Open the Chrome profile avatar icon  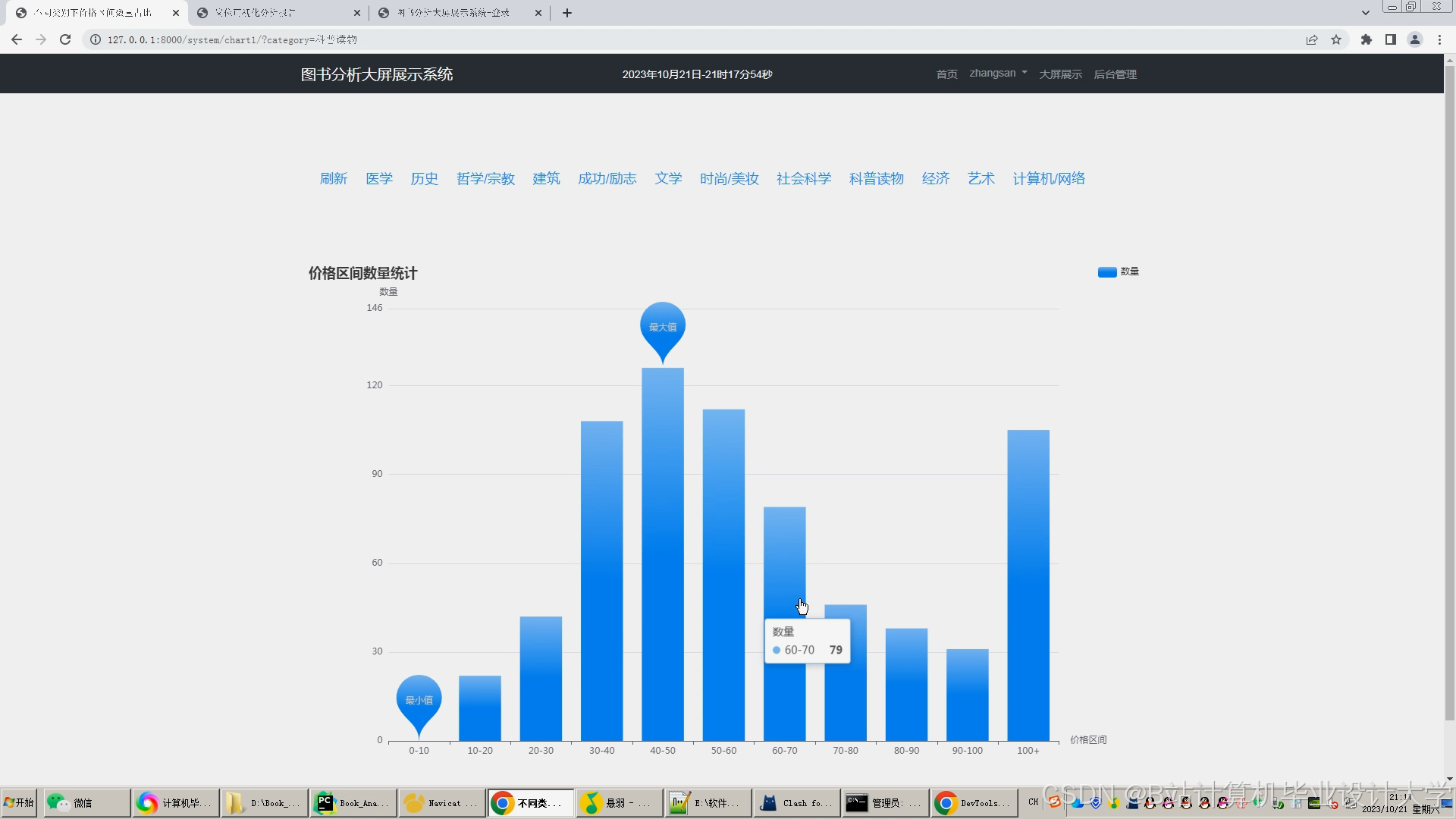pyautogui.click(x=1415, y=39)
